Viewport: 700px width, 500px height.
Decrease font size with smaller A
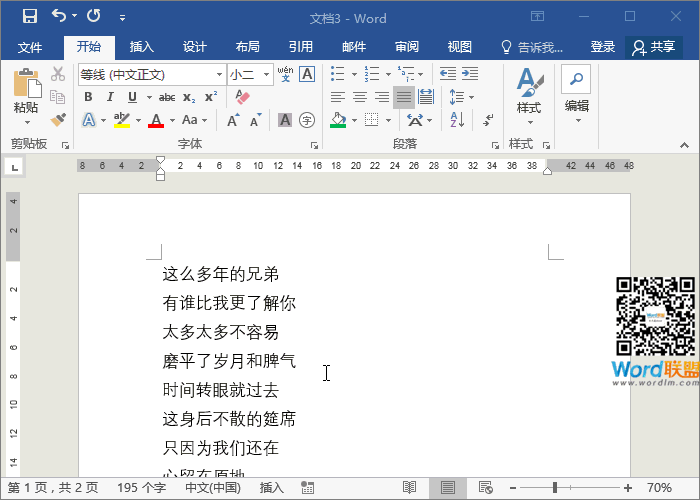coord(255,120)
